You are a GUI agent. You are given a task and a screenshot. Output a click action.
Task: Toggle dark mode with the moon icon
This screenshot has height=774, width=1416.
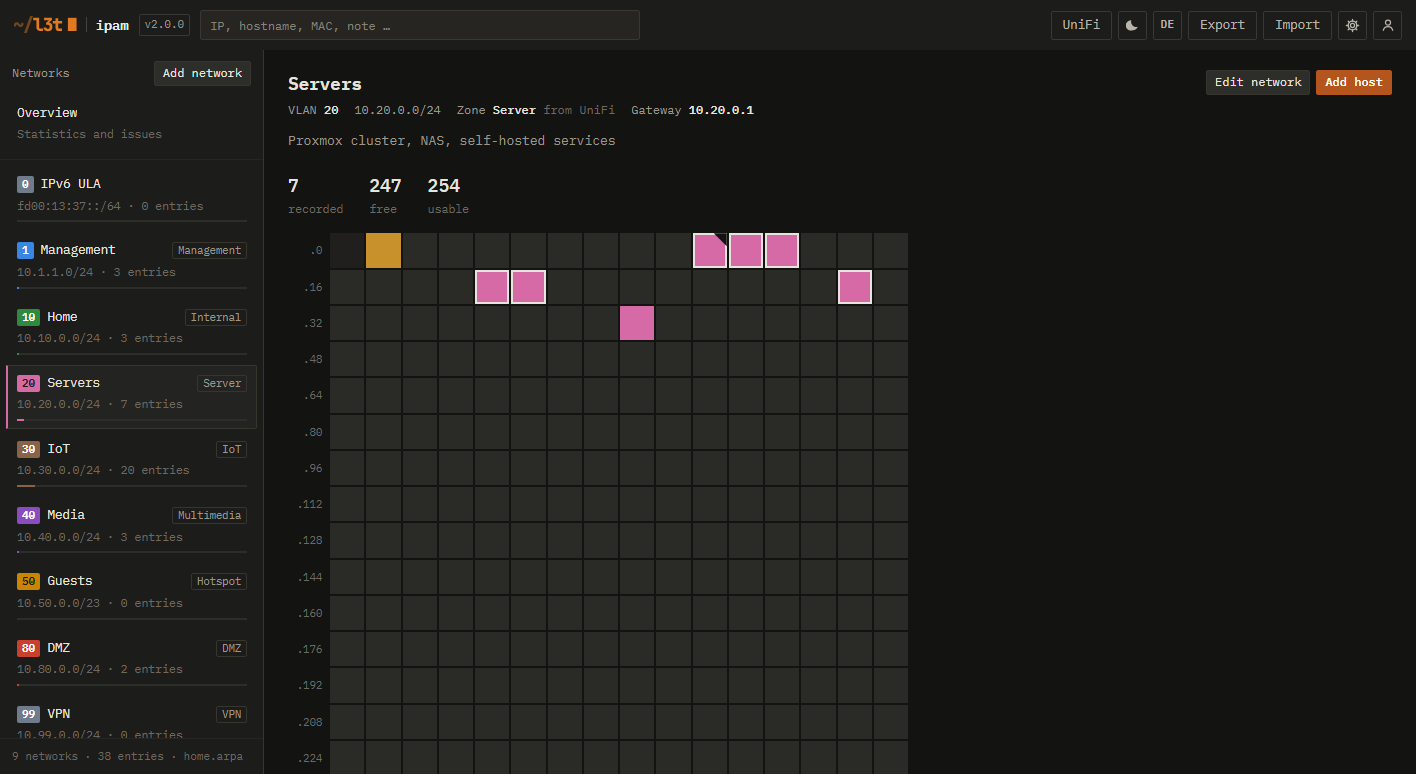[x=1132, y=25]
